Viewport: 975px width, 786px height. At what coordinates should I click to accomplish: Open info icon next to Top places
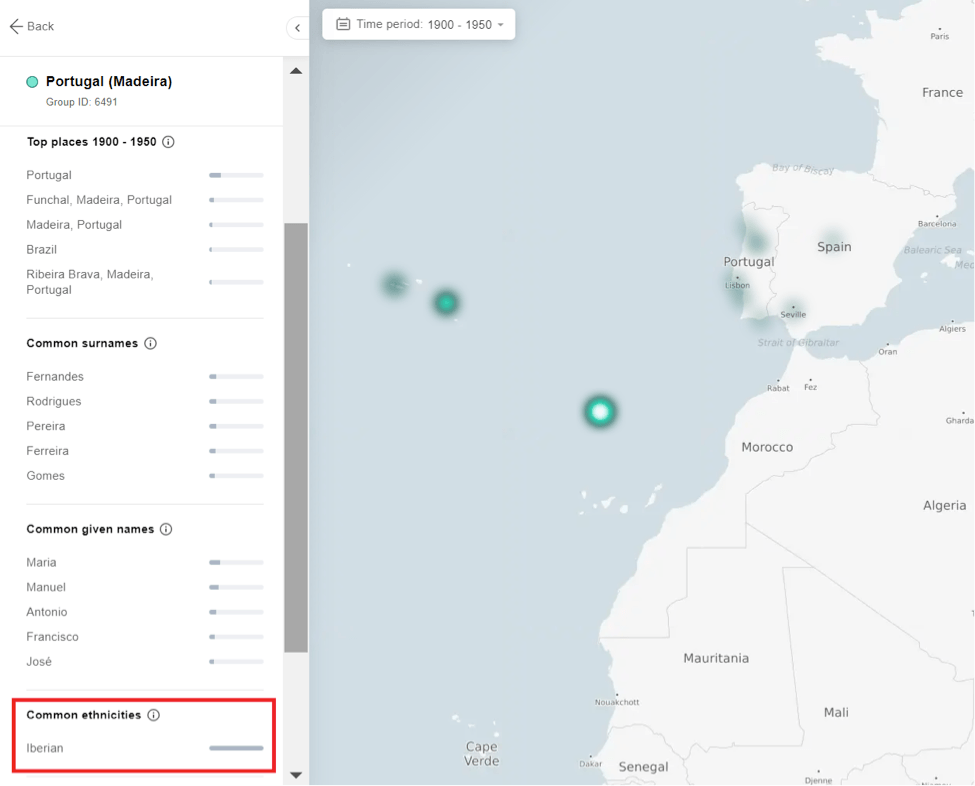point(168,142)
